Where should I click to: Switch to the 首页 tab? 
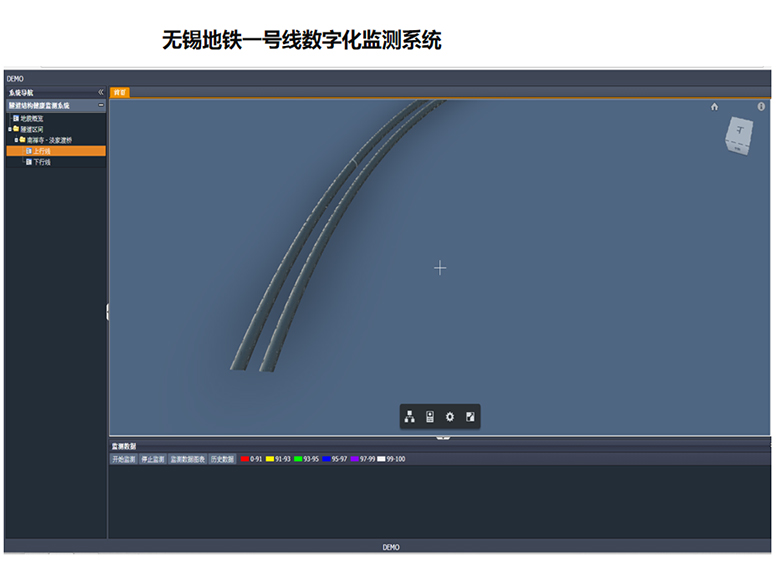click(x=119, y=92)
